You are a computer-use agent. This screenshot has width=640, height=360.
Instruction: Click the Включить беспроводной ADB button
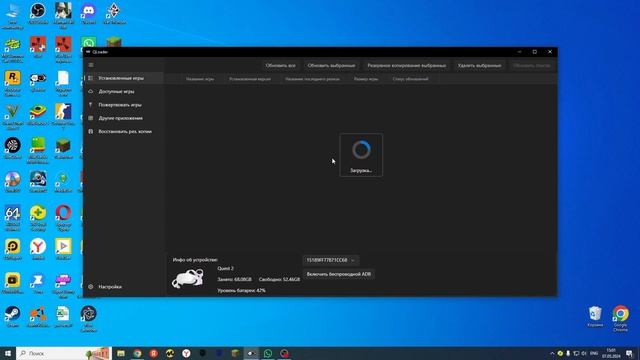(x=339, y=274)
